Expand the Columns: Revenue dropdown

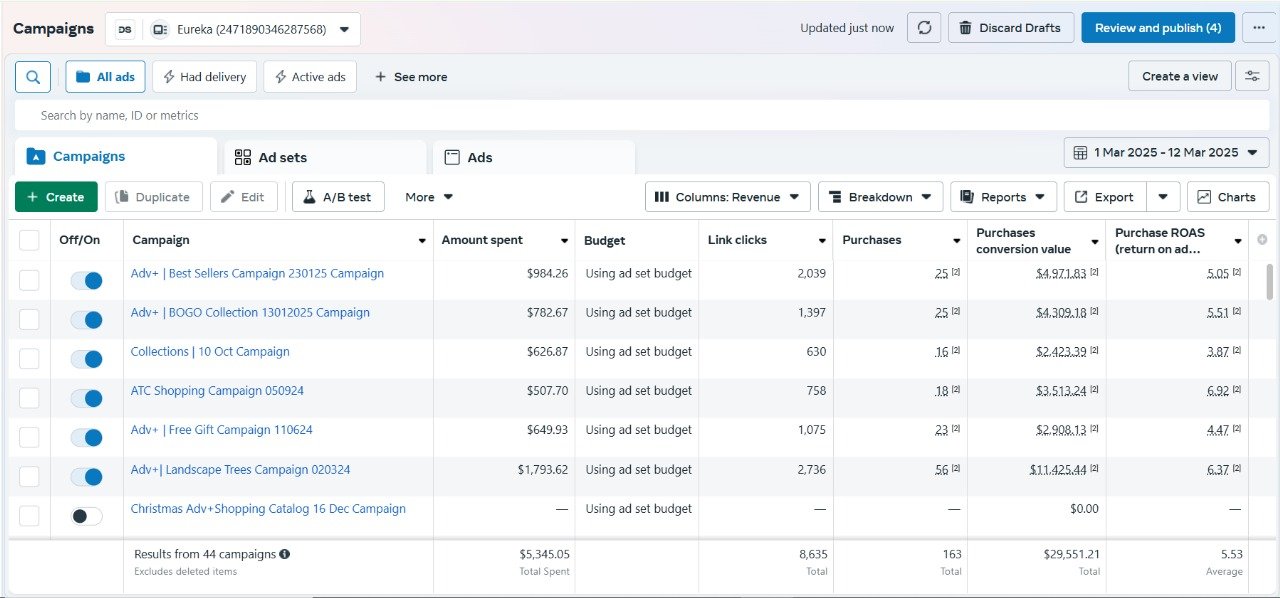(727, 197)
